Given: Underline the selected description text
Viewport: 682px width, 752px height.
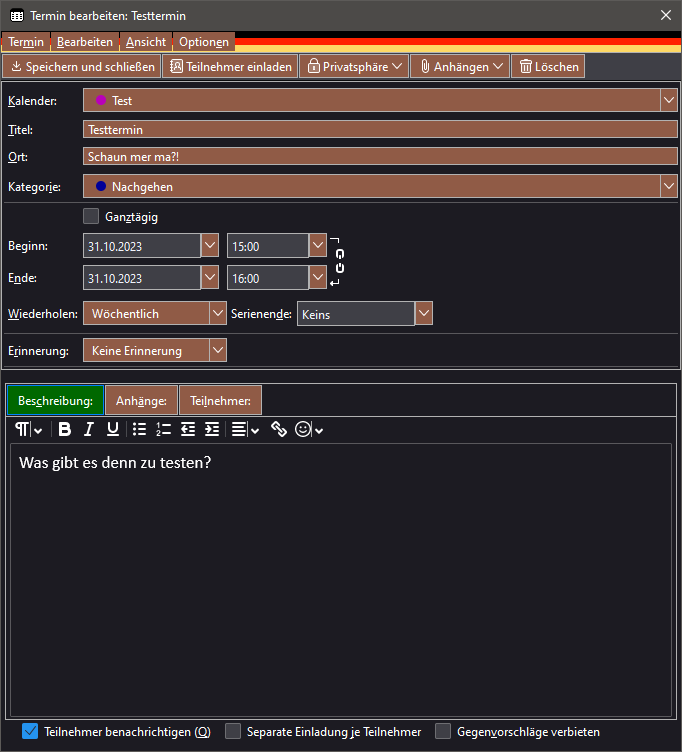Looking at the screenshot, I should pos(113,429).
